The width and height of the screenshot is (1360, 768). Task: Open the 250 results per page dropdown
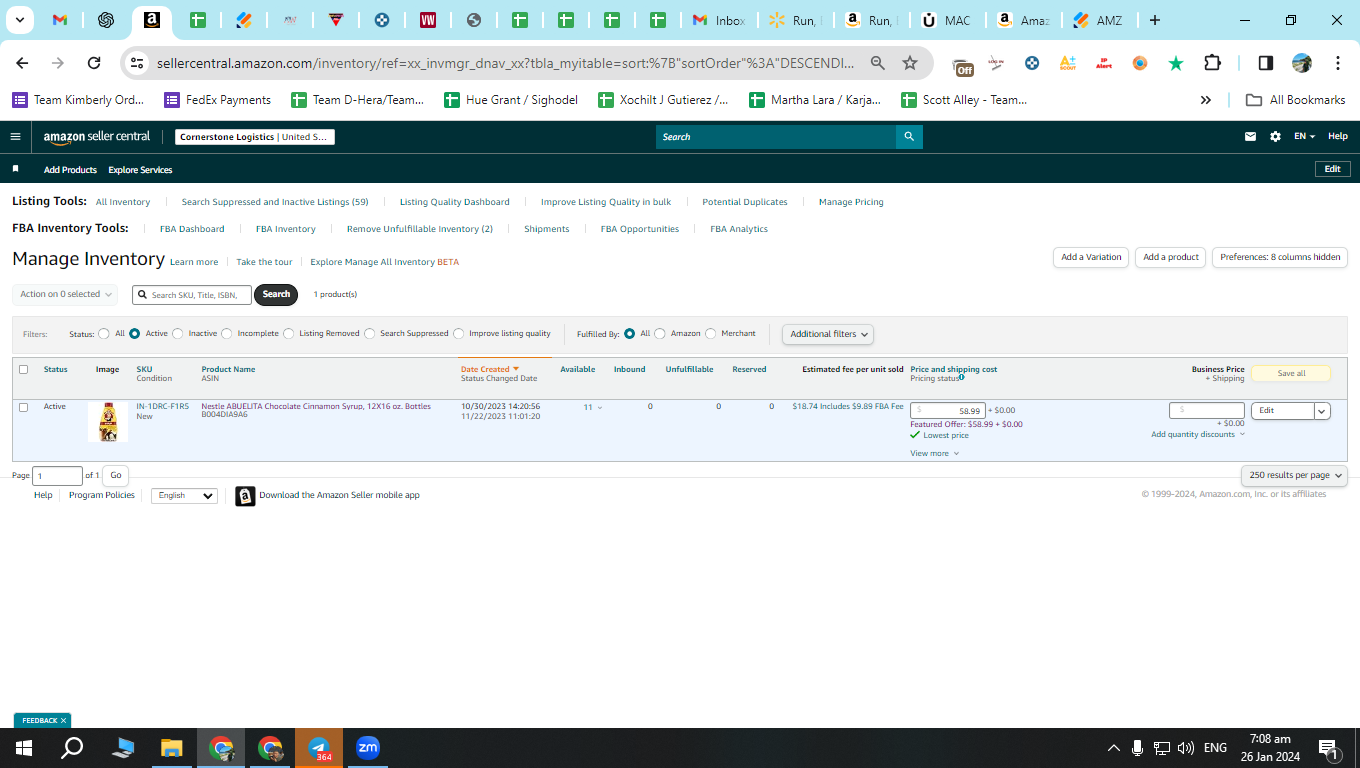pos(1294,475)
